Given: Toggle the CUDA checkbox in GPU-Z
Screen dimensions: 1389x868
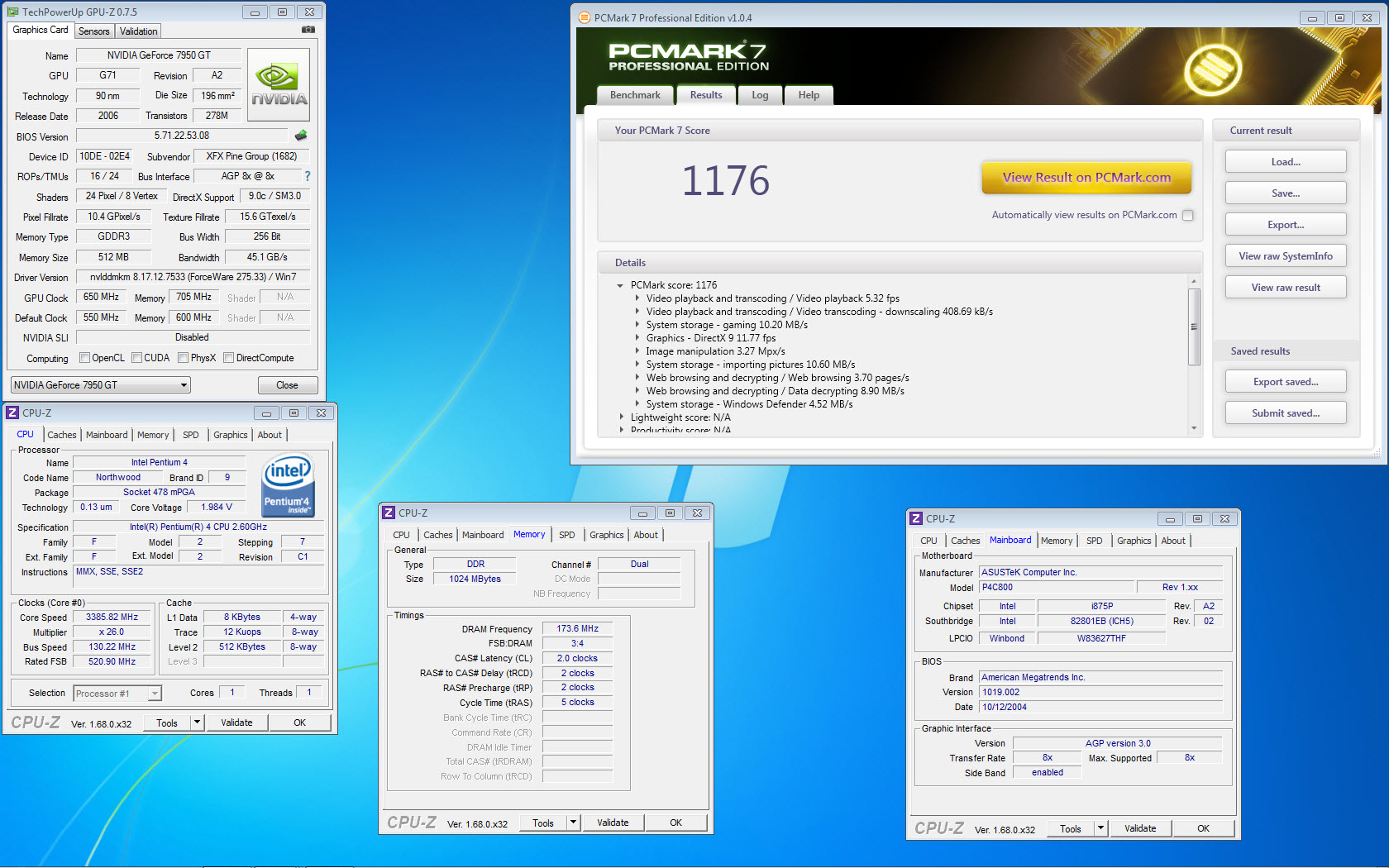Looking at the screenshot, I should [x=136, y=358].
